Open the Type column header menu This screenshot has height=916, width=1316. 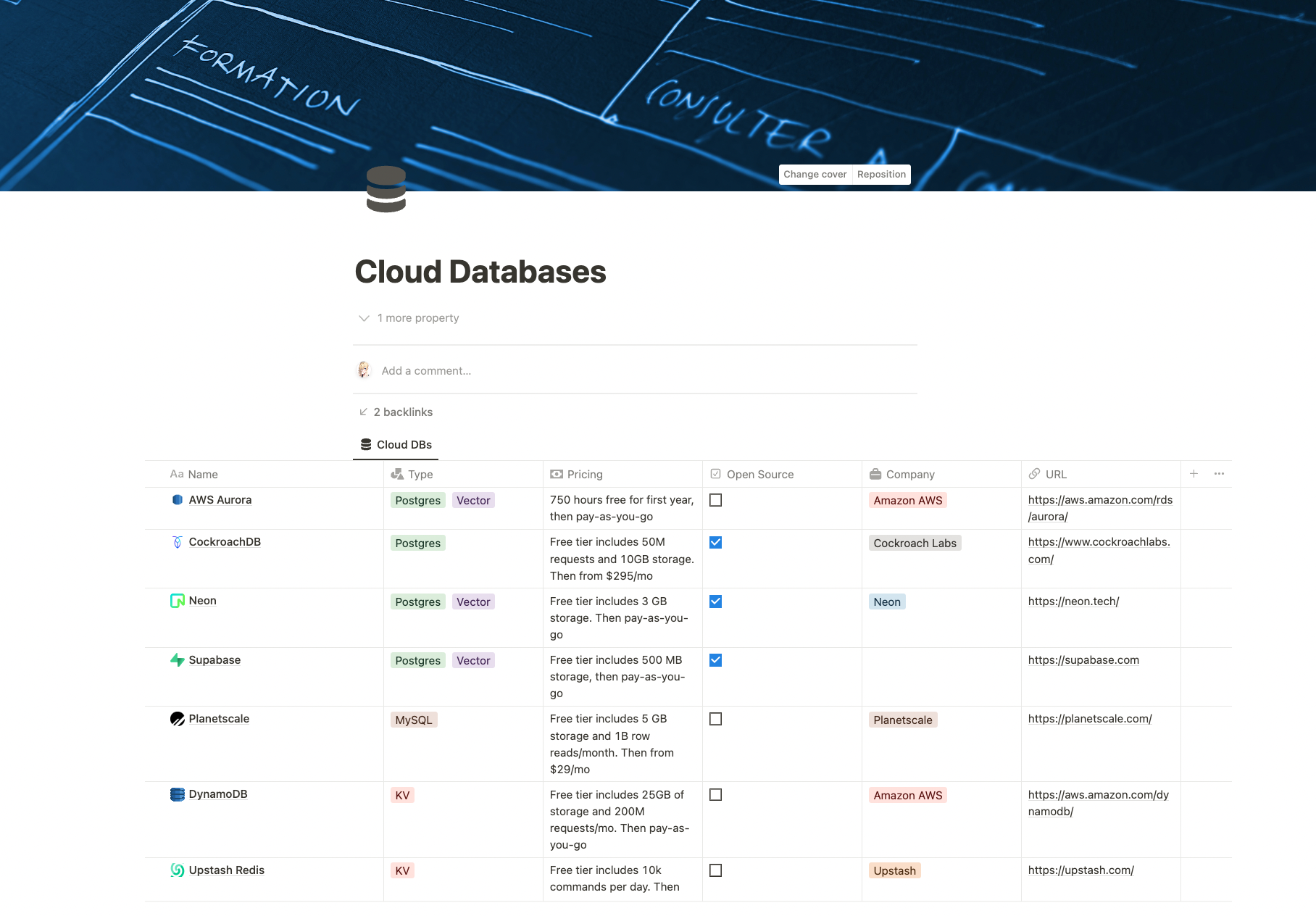click(x=420, y=474)
